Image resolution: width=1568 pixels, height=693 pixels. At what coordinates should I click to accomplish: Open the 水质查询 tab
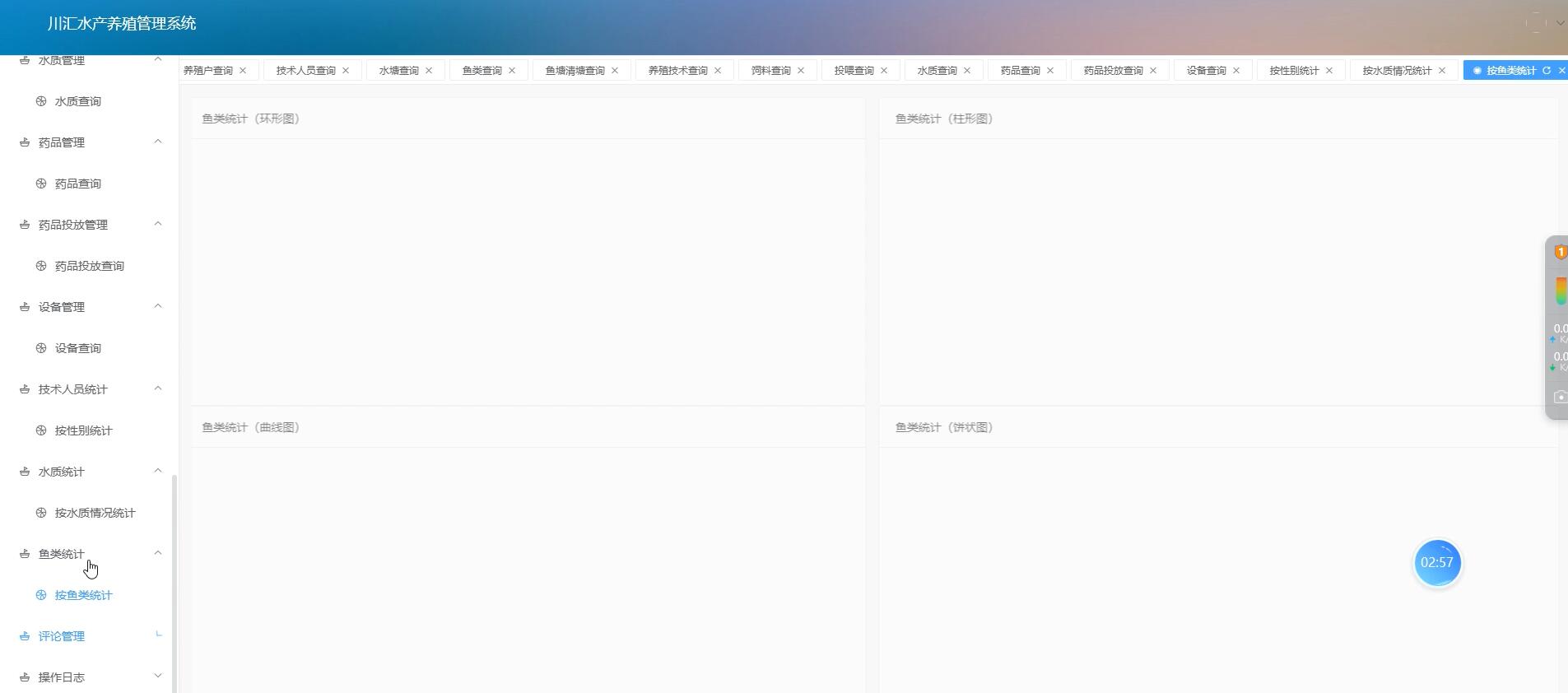[938, 71]
